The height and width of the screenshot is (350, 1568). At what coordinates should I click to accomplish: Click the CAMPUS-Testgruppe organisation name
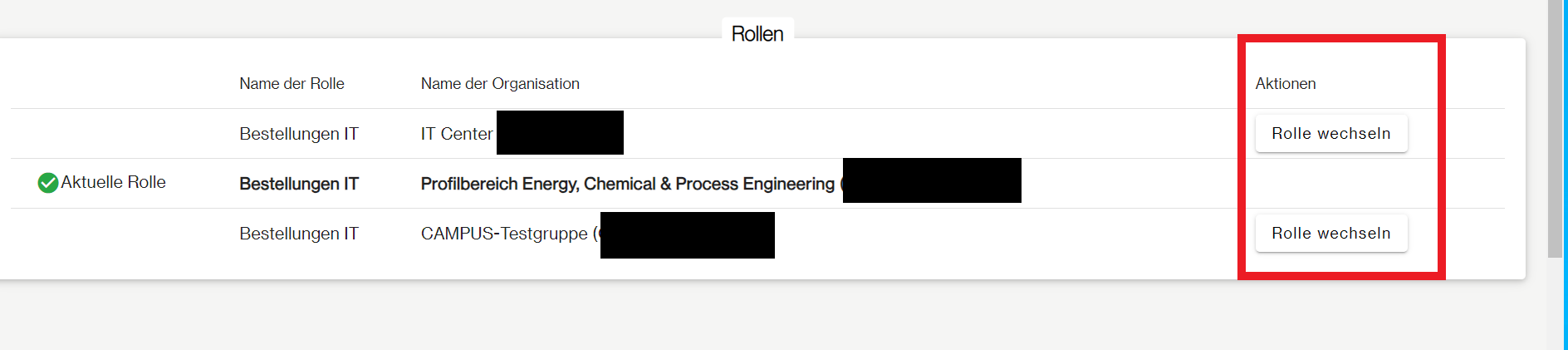point(504,234)
